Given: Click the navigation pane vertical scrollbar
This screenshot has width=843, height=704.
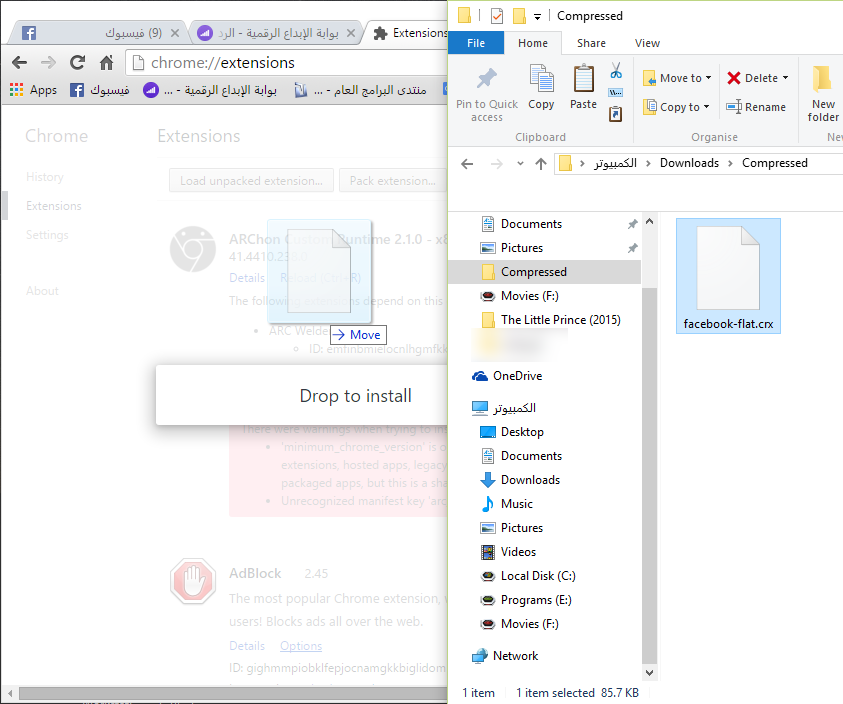Looking at the screenshot, I should tap(649, 450).
